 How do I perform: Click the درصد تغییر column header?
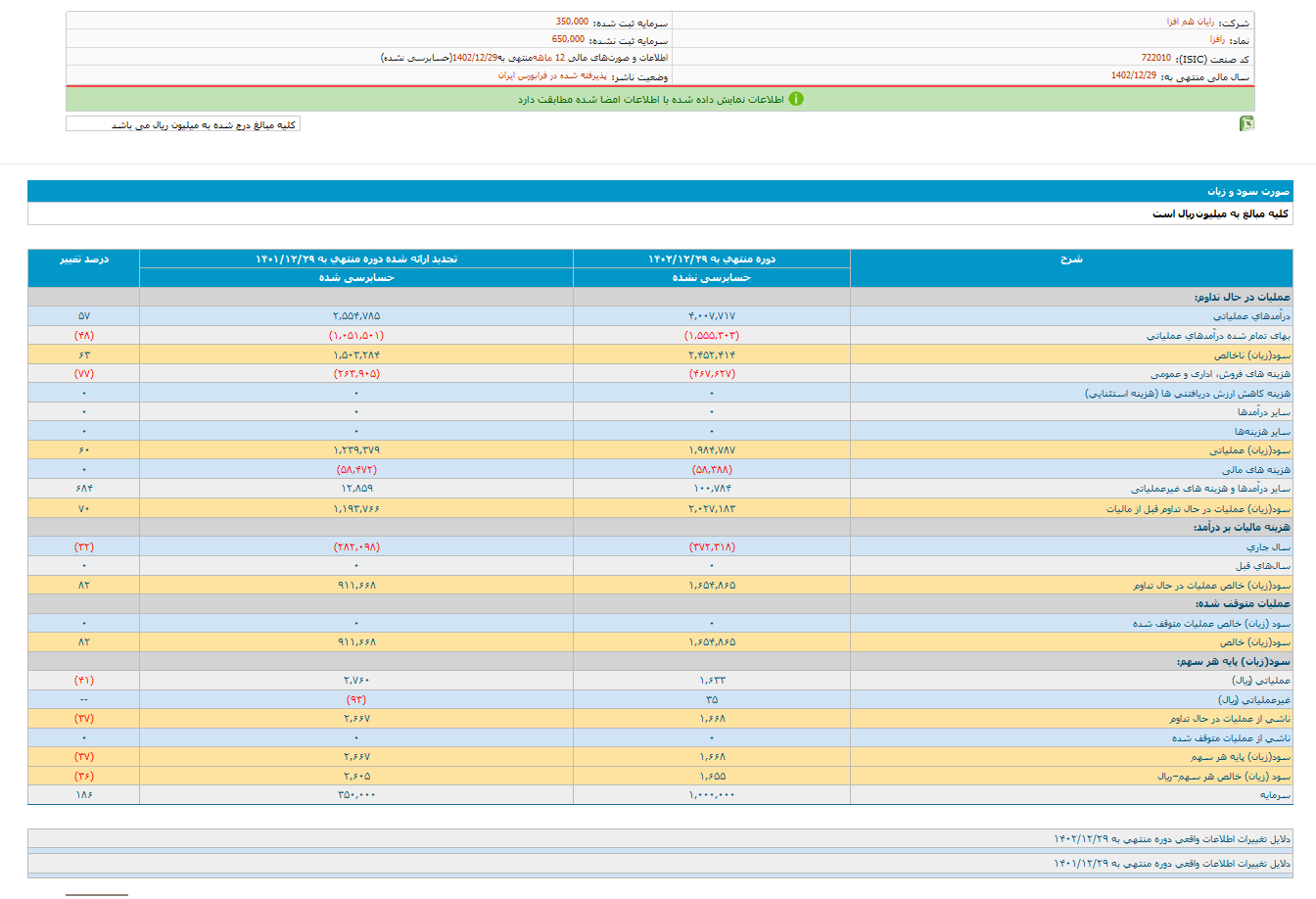[x=84, y=260]
